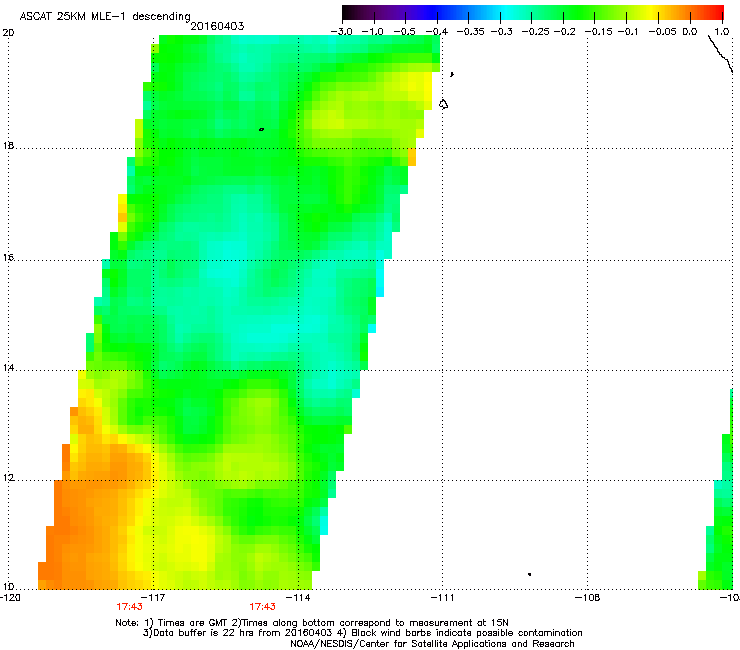Select the latitude label 12
The width and height of the screenshot is (740, 650).
click(8, 478)
